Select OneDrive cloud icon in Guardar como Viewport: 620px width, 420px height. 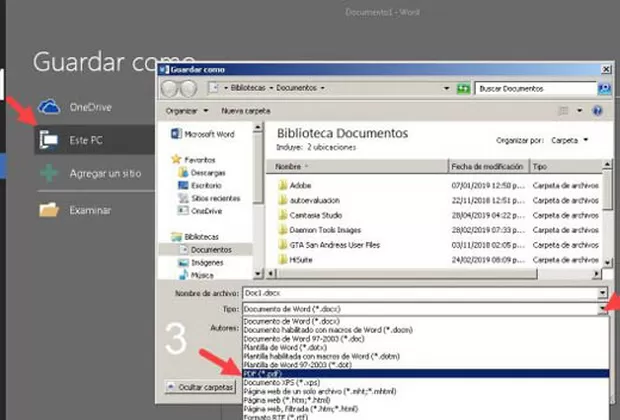49,107
